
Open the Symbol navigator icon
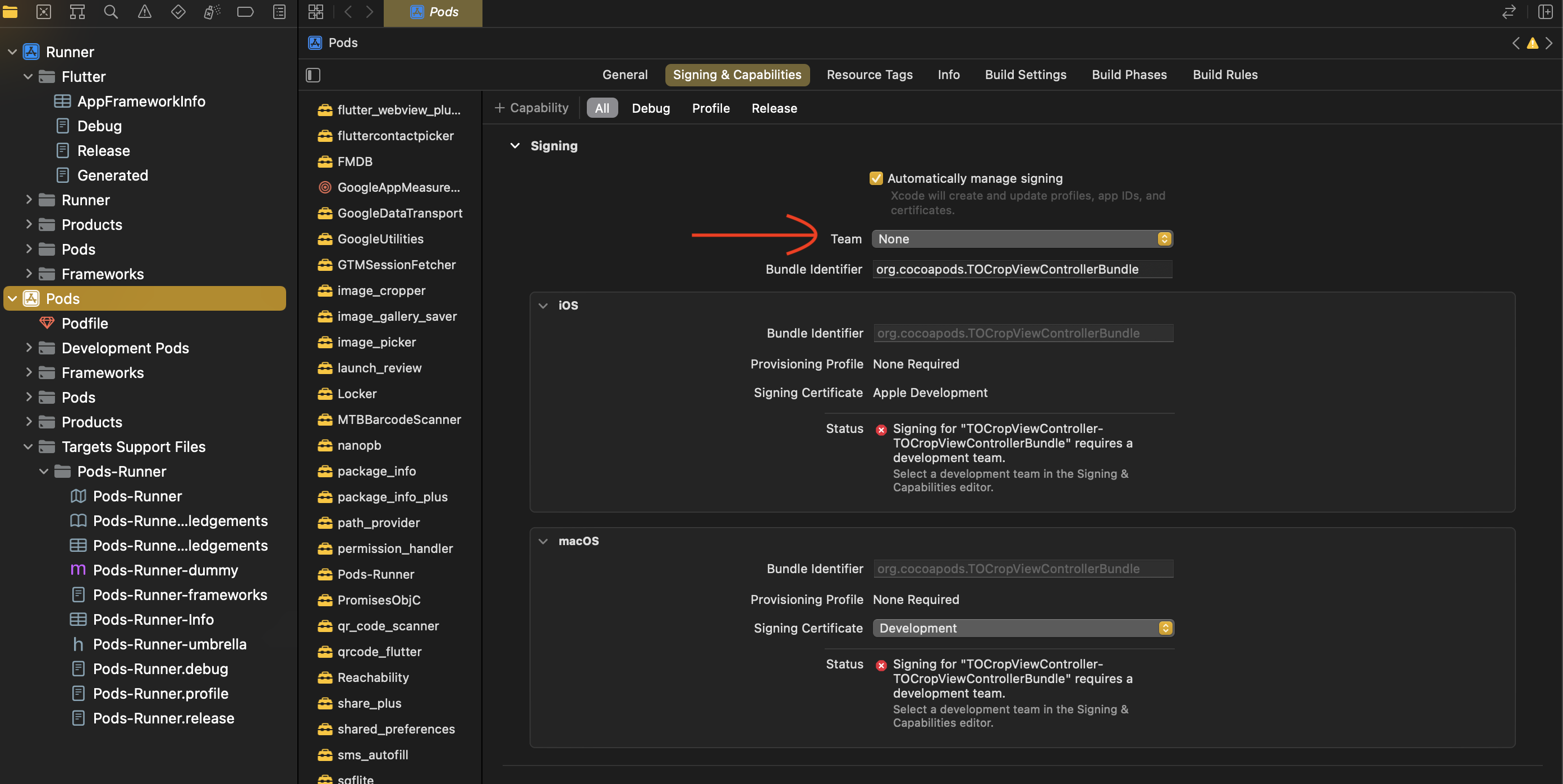(x=77, y=12)
